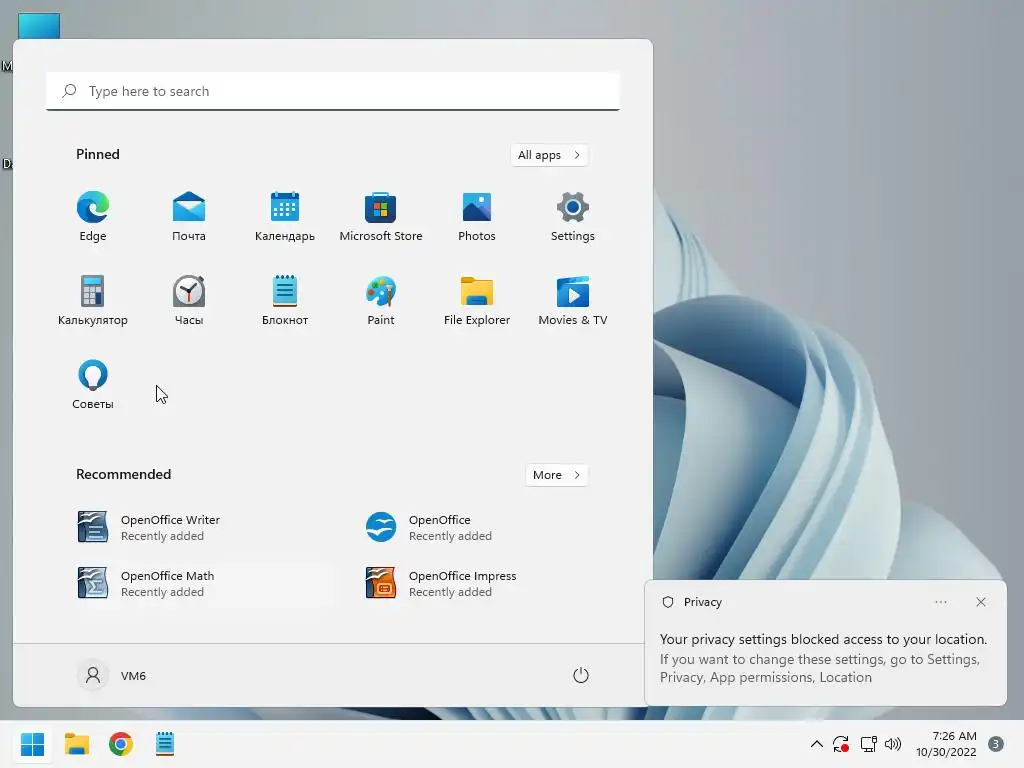Open the Почта mail app
The image size is (1024, 768).
click(189, 217)
